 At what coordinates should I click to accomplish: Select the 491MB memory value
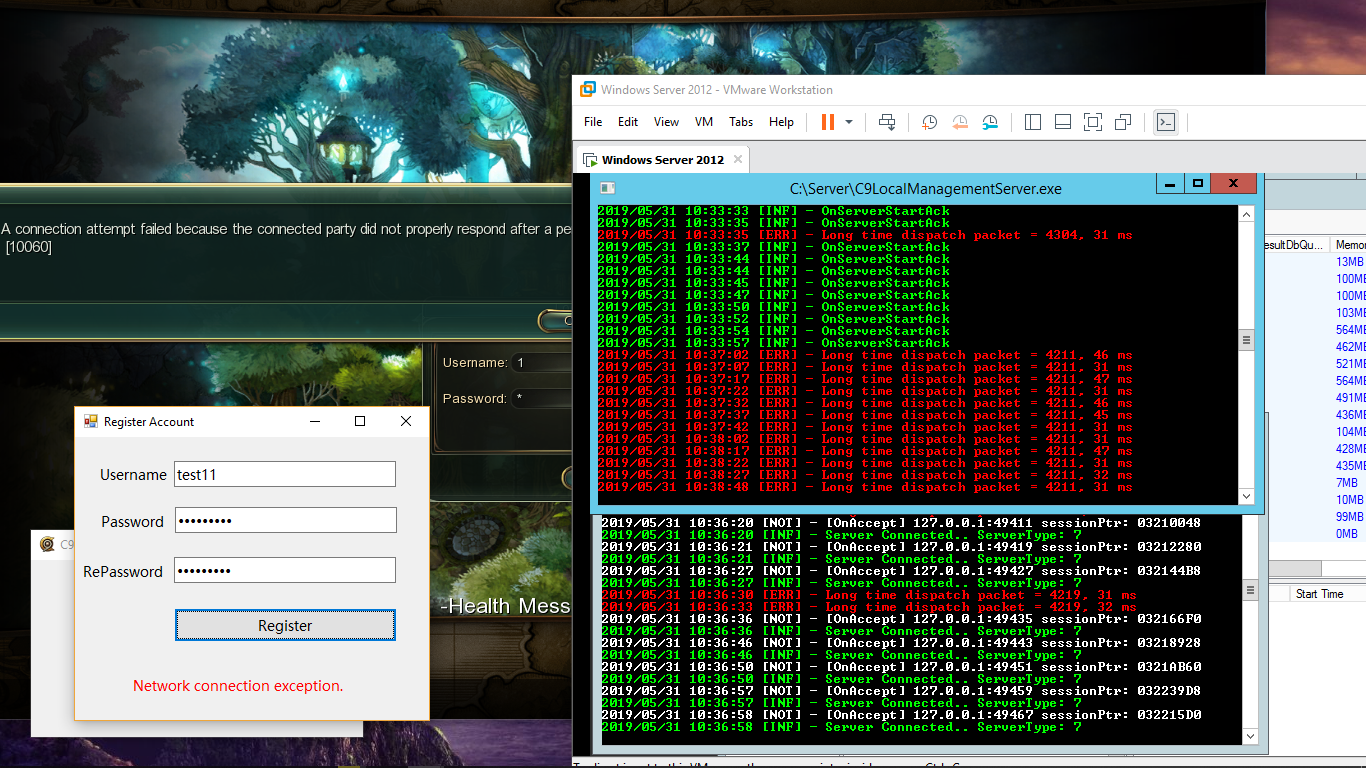[1350, 398]
